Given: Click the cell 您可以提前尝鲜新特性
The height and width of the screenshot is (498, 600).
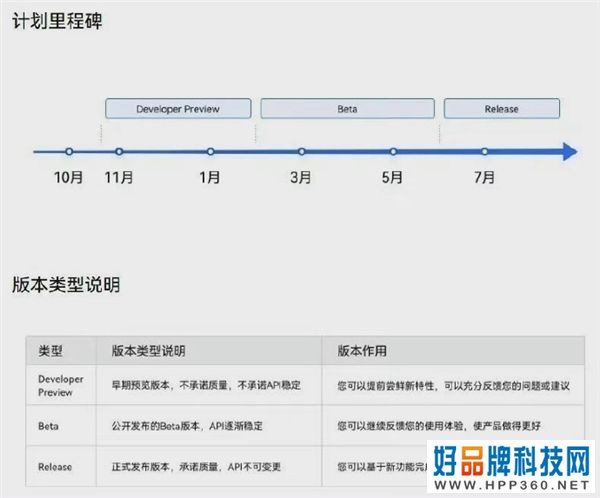Looking at the screenshot, I should (x=453, y=385).
